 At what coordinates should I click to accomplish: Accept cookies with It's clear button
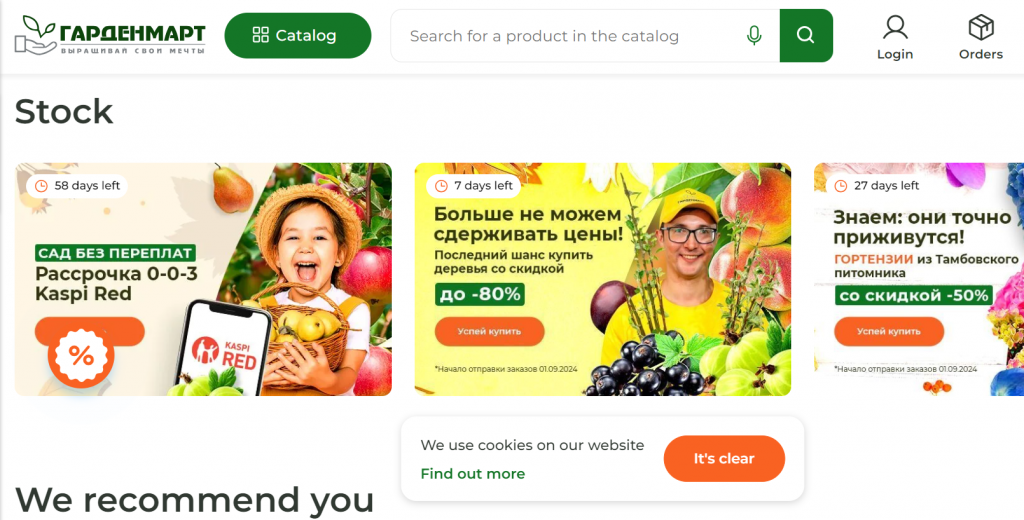coord(724,459)
